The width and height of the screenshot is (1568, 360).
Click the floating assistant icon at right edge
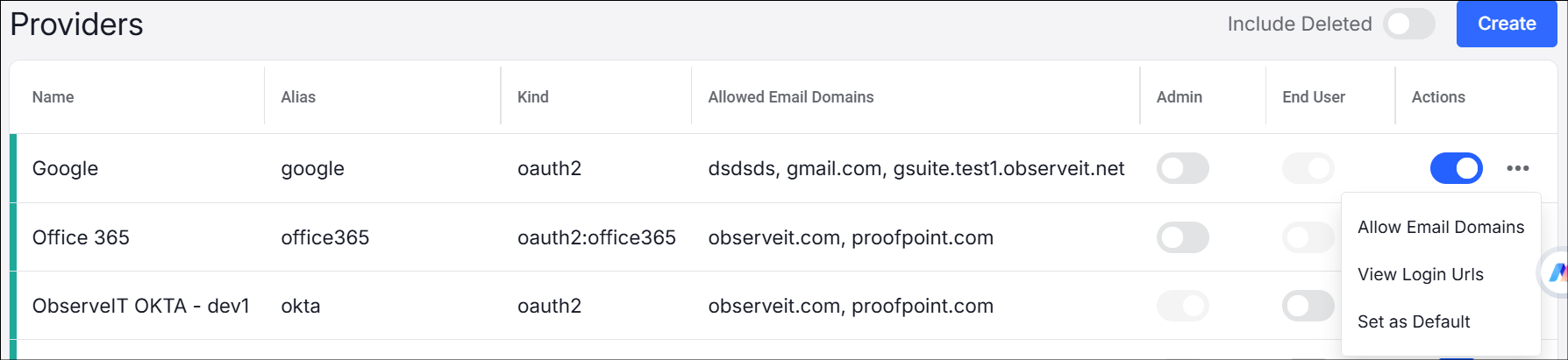1555,273
